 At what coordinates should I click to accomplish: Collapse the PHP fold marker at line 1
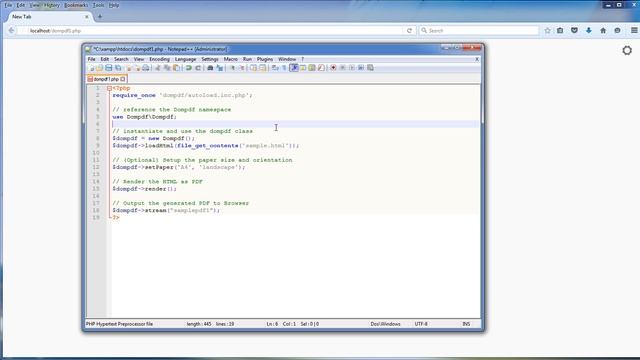click(x=109, y=88)
